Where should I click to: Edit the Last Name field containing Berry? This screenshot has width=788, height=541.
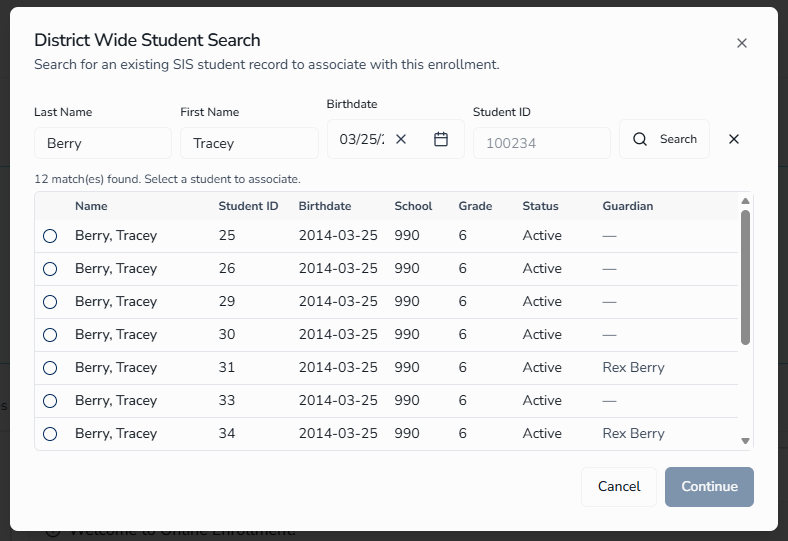point(103,143)
